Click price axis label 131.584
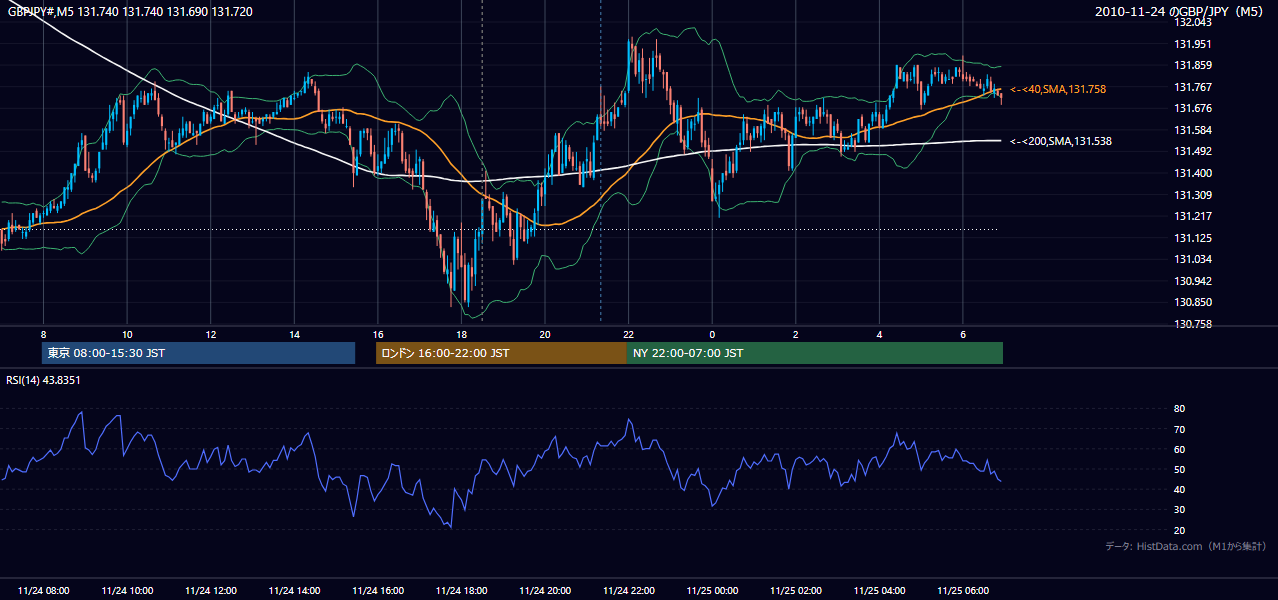This screenshot has height=600, width=1278. [x=1193, y=130]
